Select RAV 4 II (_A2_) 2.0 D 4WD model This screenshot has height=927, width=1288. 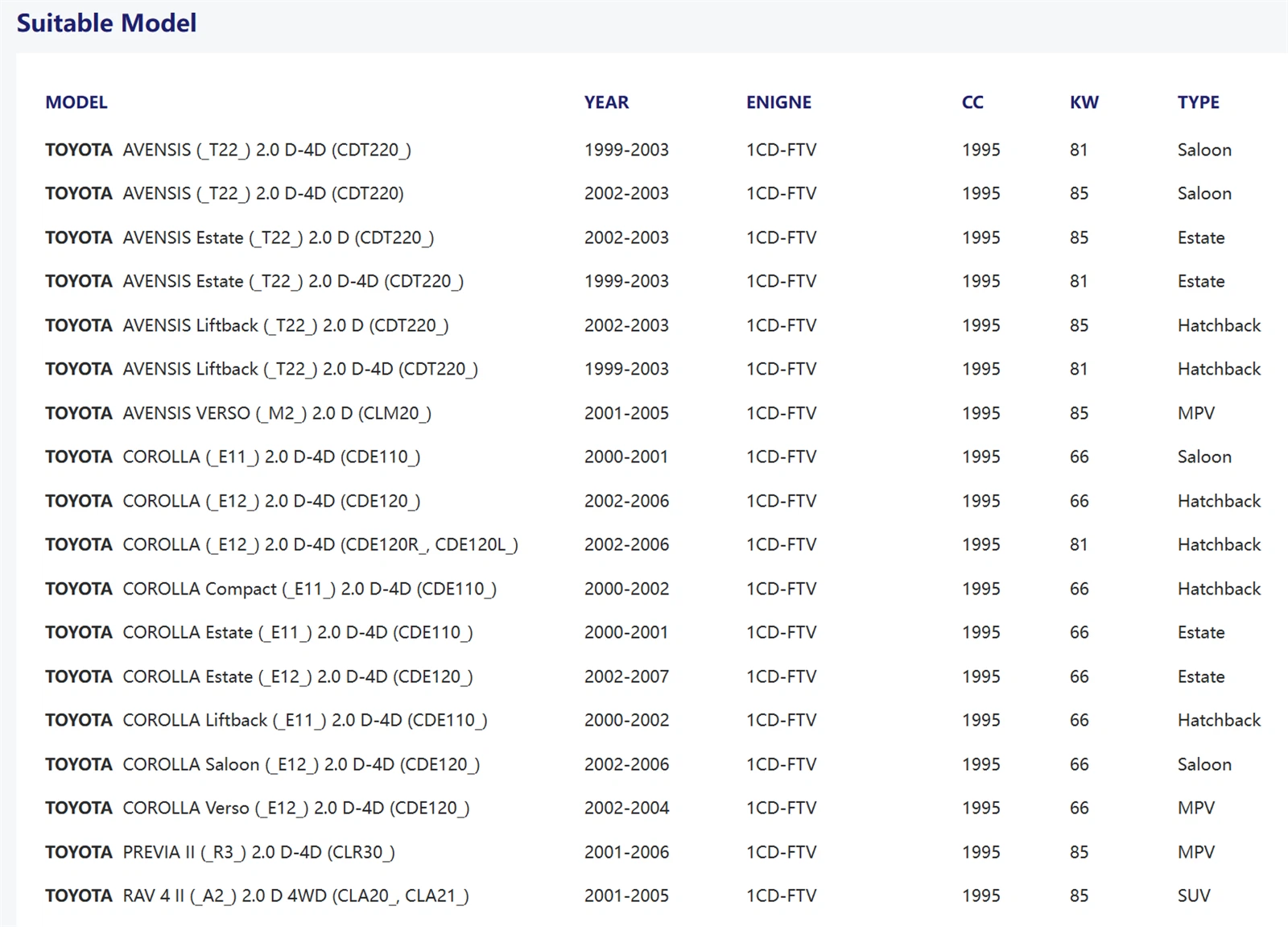[257, 896]
